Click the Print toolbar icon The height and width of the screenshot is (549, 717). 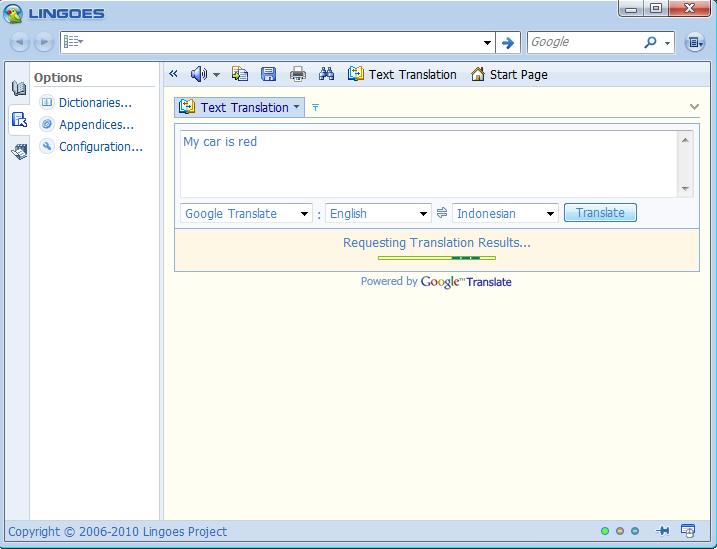[x=298, y=74]
